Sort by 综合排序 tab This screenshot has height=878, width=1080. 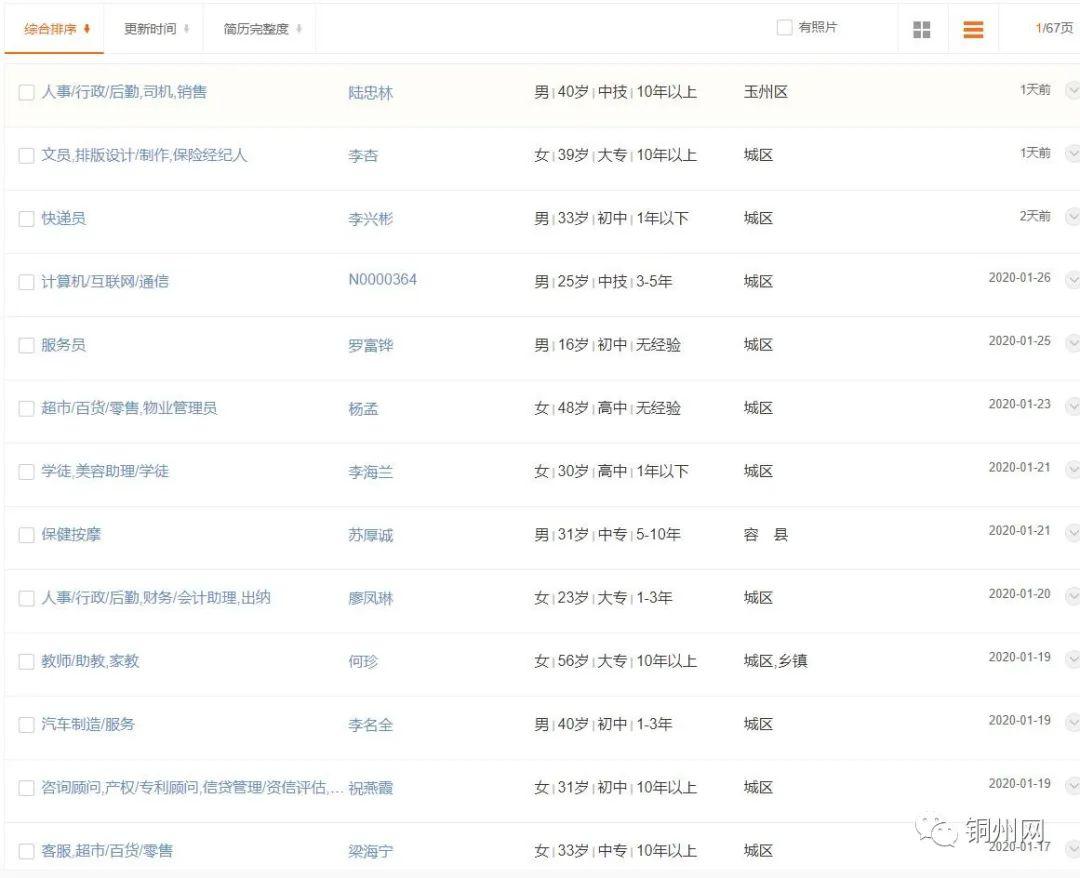(57, 29)
